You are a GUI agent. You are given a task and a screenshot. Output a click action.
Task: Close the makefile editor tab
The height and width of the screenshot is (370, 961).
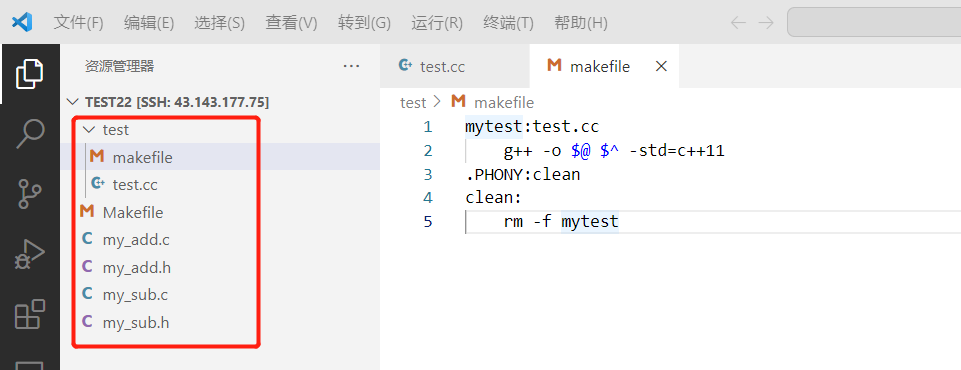tap(661, 66)
